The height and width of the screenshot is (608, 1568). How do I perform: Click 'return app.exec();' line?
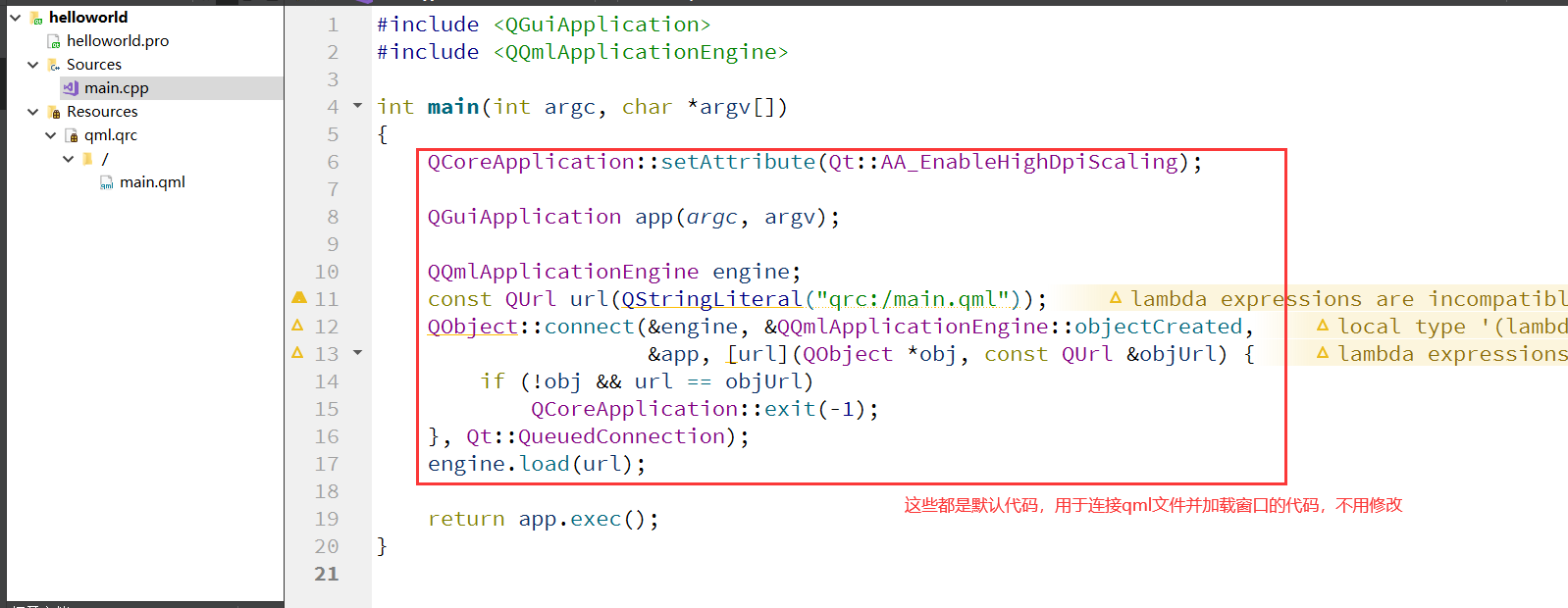[x=543, y=519]
